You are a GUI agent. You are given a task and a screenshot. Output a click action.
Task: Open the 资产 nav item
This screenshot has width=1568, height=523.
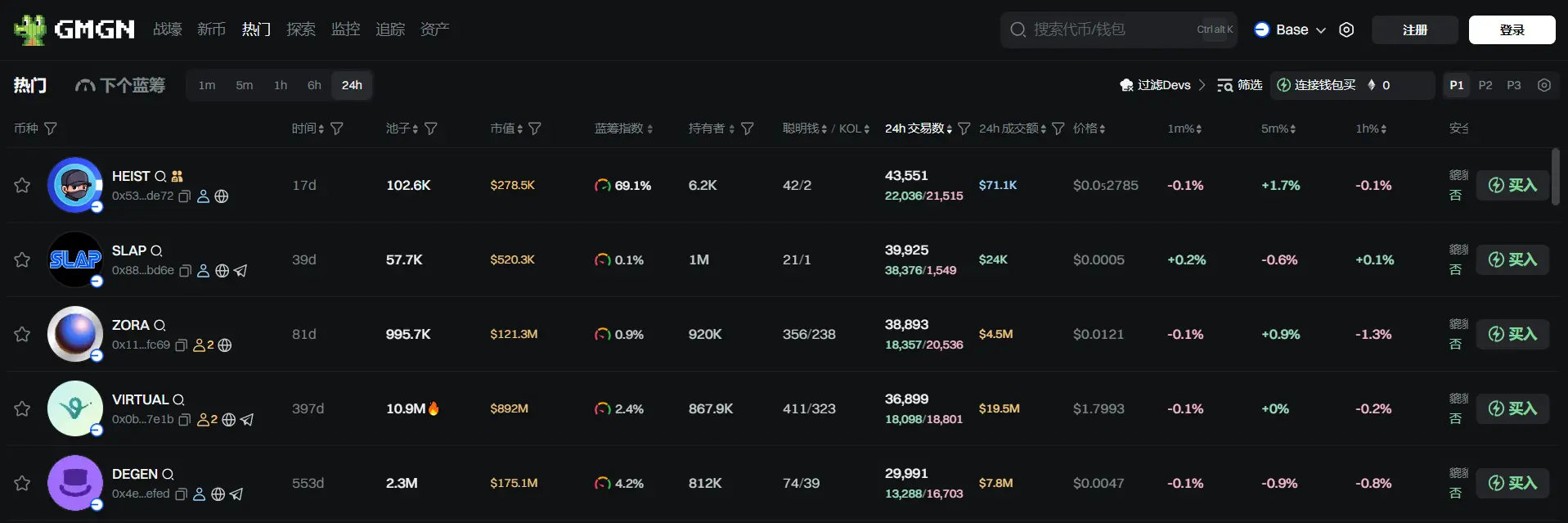tap(435, 29)
